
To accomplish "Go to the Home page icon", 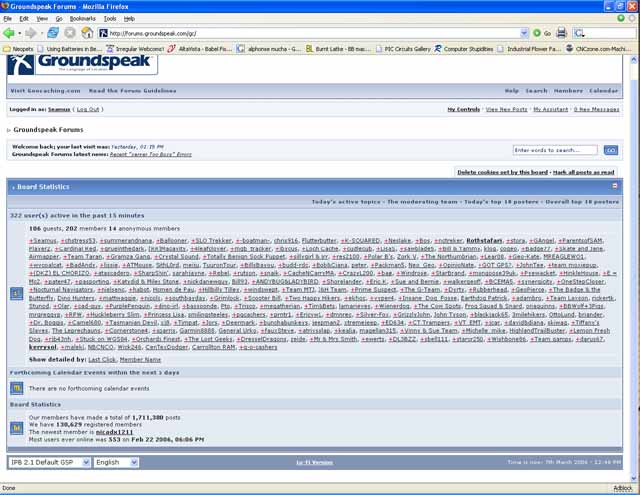I will [x=87, y=33].
